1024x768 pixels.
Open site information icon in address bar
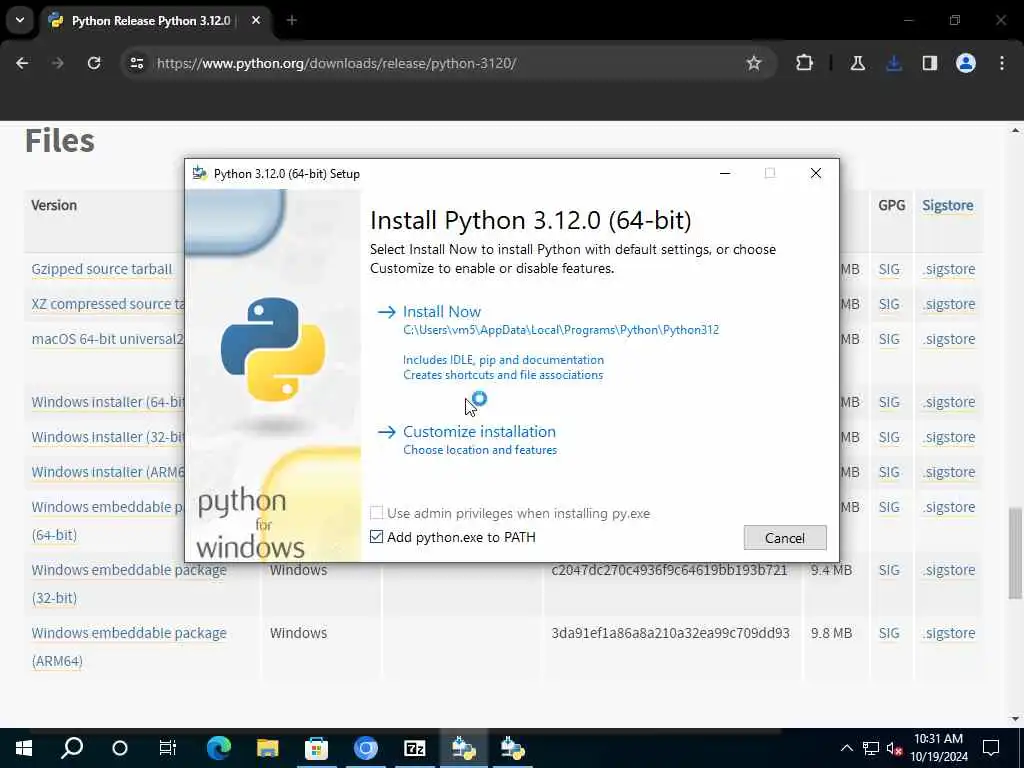coord(136,63)
